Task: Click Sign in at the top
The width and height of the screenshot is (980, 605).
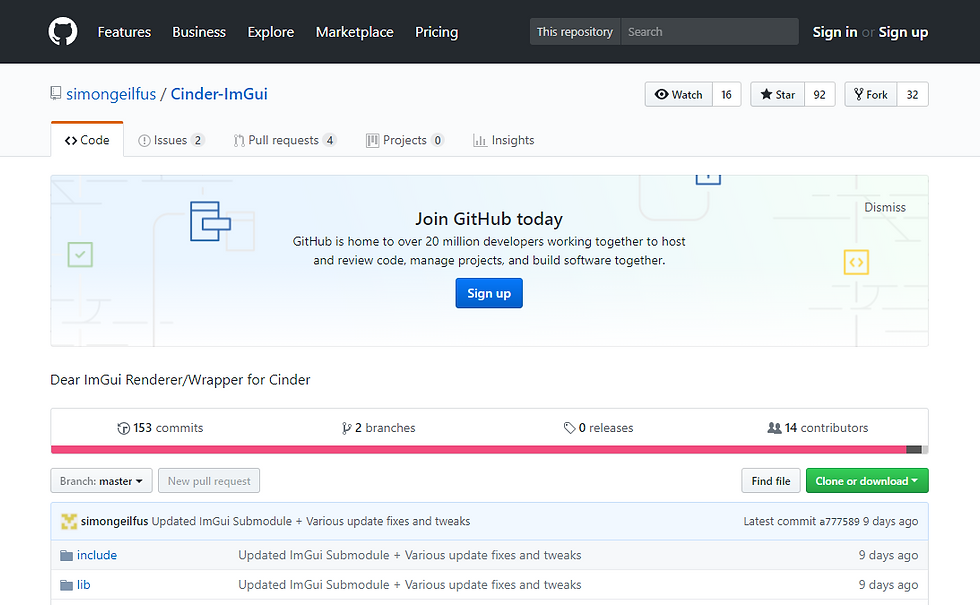Action: tap(834, 32)
